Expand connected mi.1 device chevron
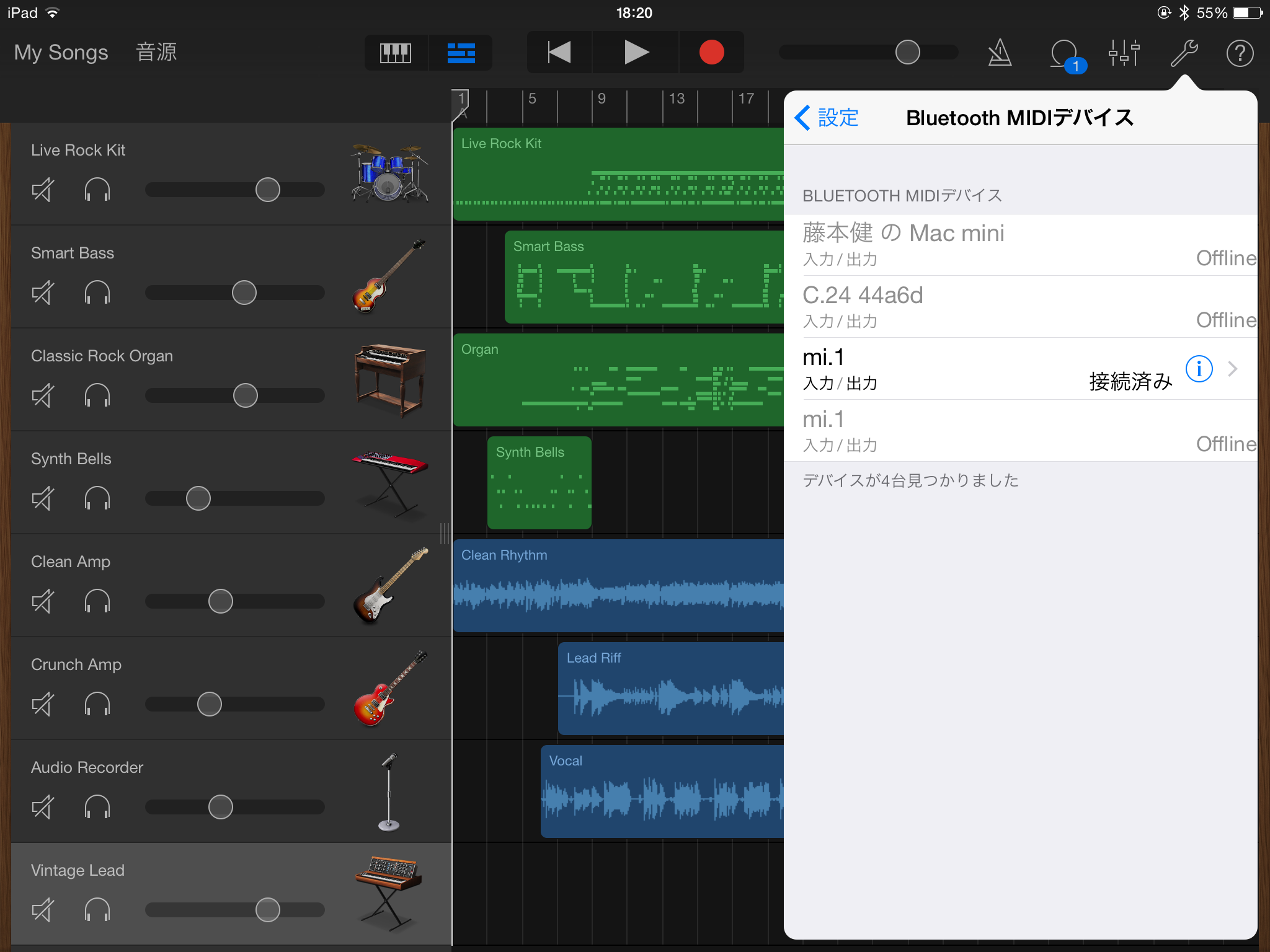 click(x=1233, y=369)
